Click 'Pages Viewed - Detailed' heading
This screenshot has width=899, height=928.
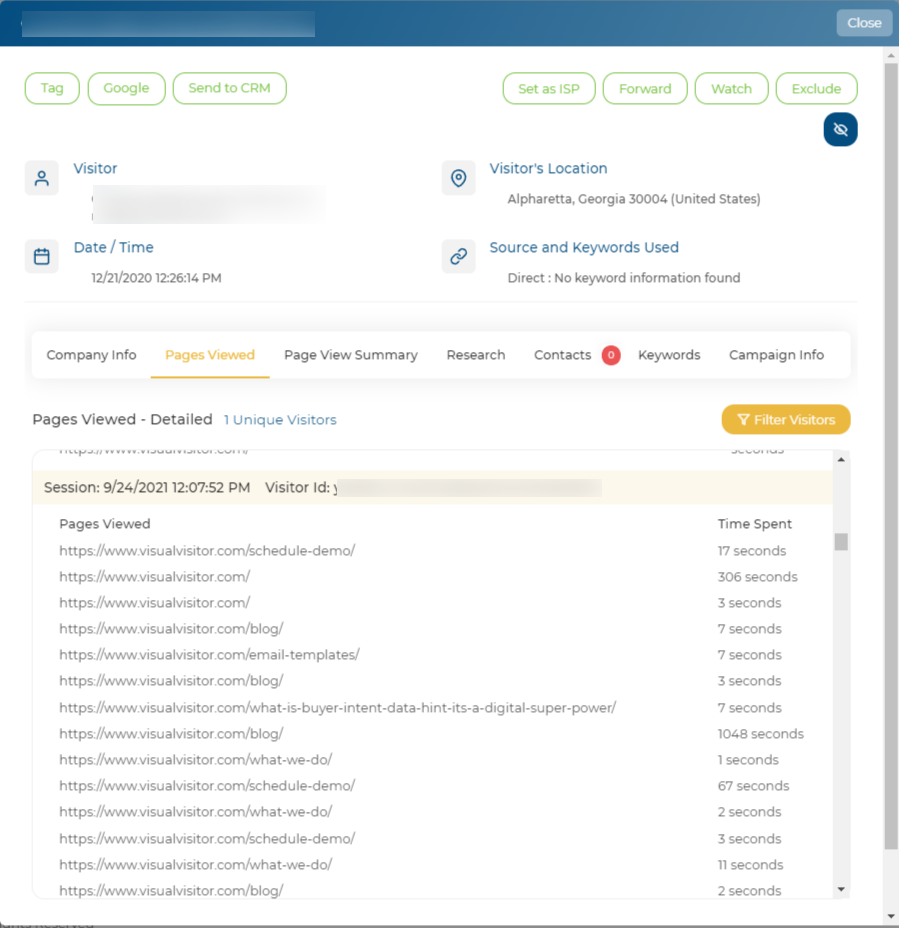click(123, 420)
